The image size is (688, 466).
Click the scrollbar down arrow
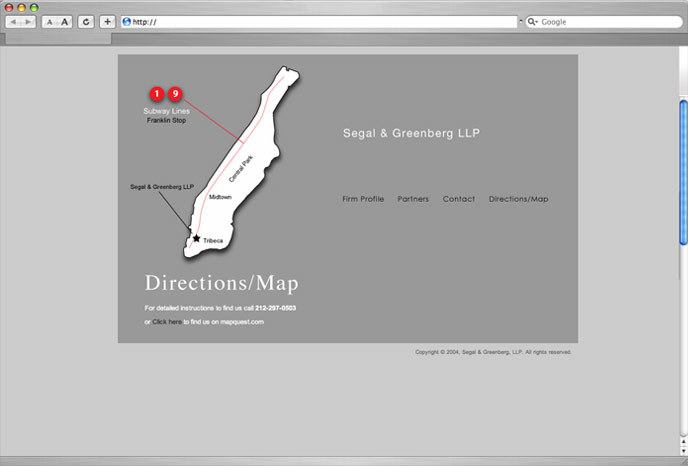[683, 451]
